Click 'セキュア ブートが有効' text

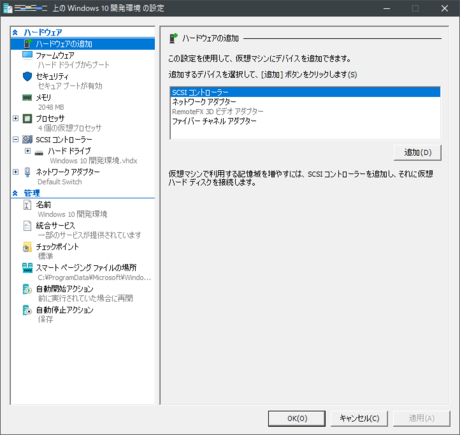click(70, 86)
